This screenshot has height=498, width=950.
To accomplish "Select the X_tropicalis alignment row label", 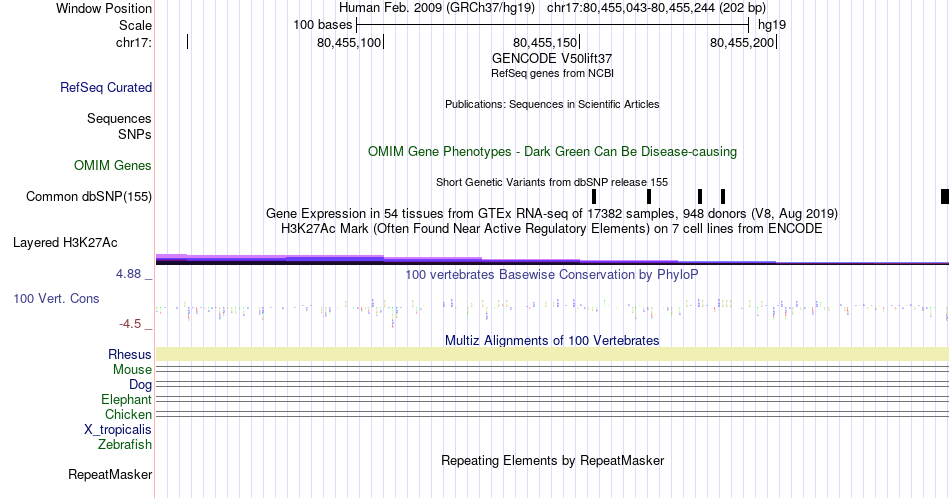I will point(118,430).
